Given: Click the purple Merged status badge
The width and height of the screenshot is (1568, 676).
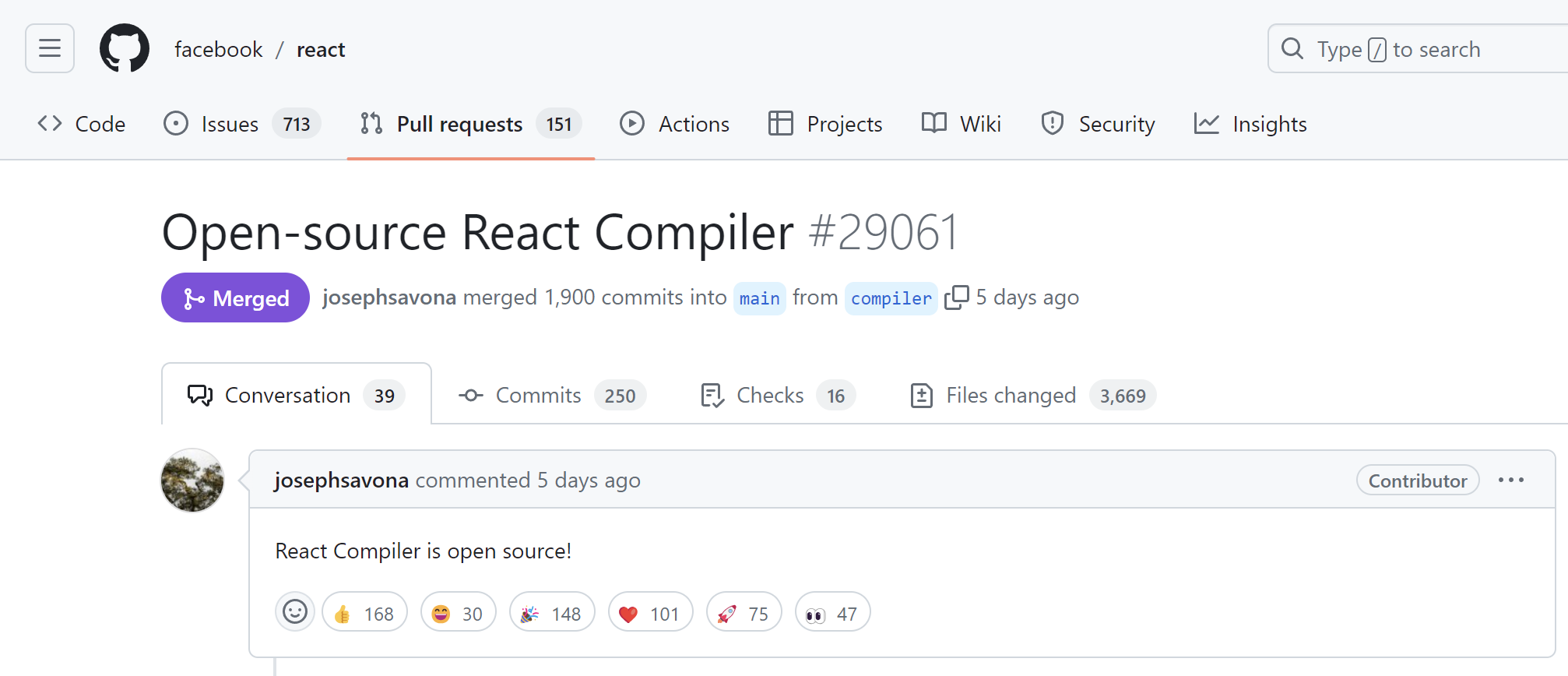Looking at the screenshot, I should (x=235, y=298).
